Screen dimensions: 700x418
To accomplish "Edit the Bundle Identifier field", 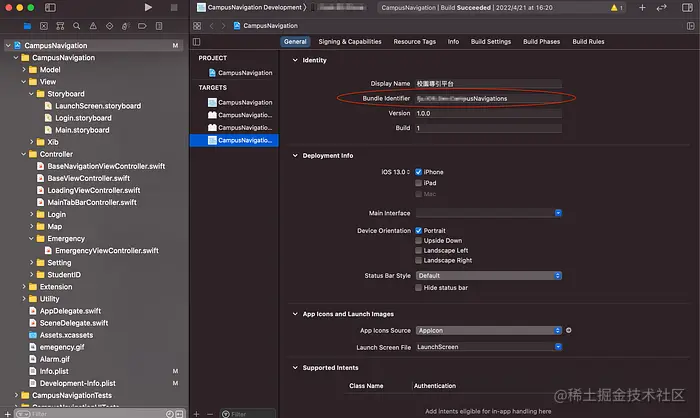I will 488,98.
